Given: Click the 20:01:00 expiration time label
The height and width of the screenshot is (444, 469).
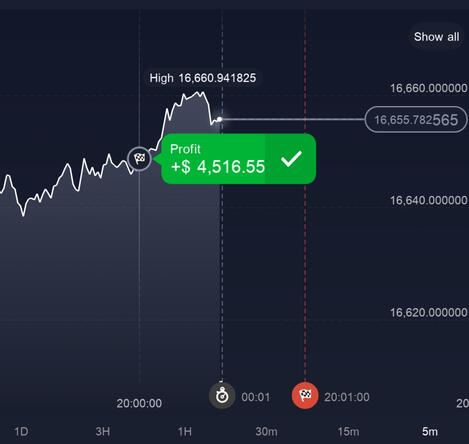Looking at the screenshot, I should [x=347, y=397].
